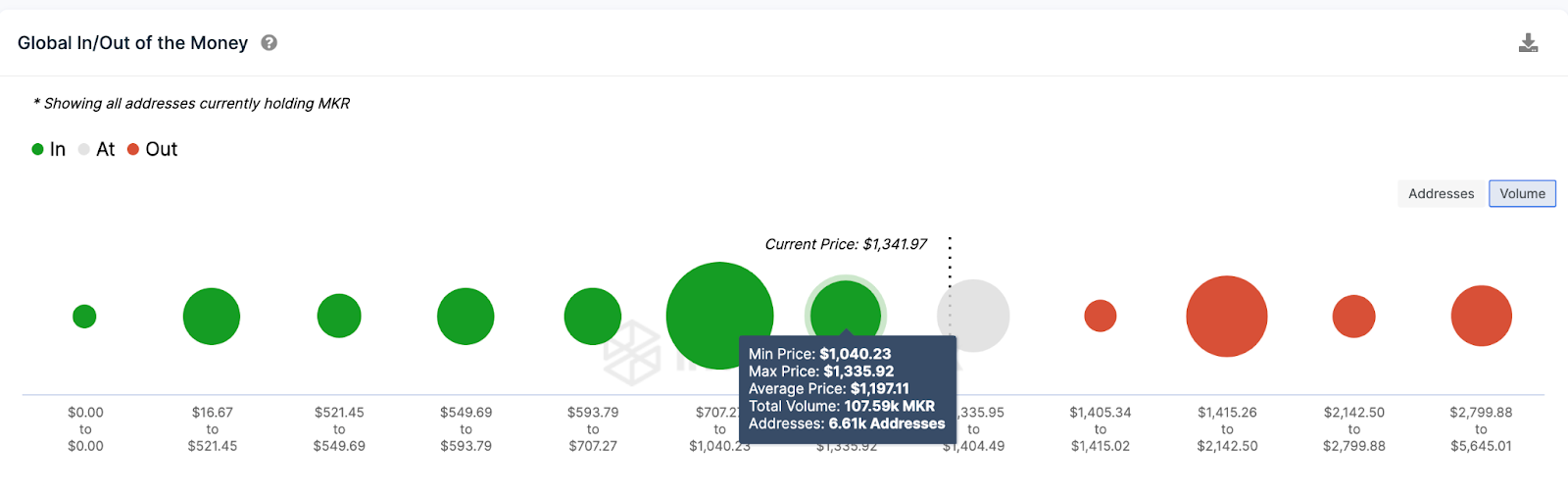Toggle the green In legend item
1568x496 pixels.
49,149
